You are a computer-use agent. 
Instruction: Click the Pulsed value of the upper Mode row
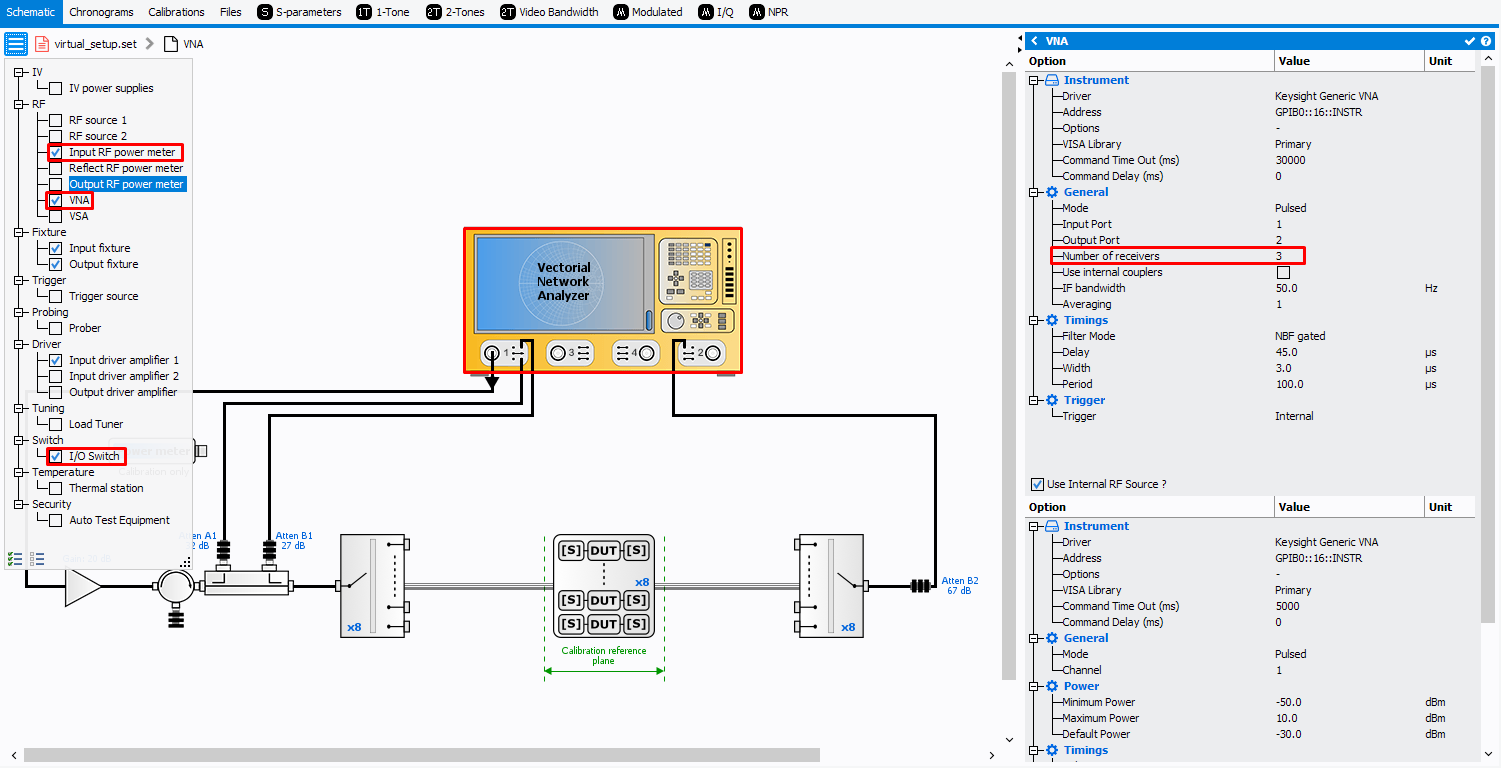[x=1290, y=208]
